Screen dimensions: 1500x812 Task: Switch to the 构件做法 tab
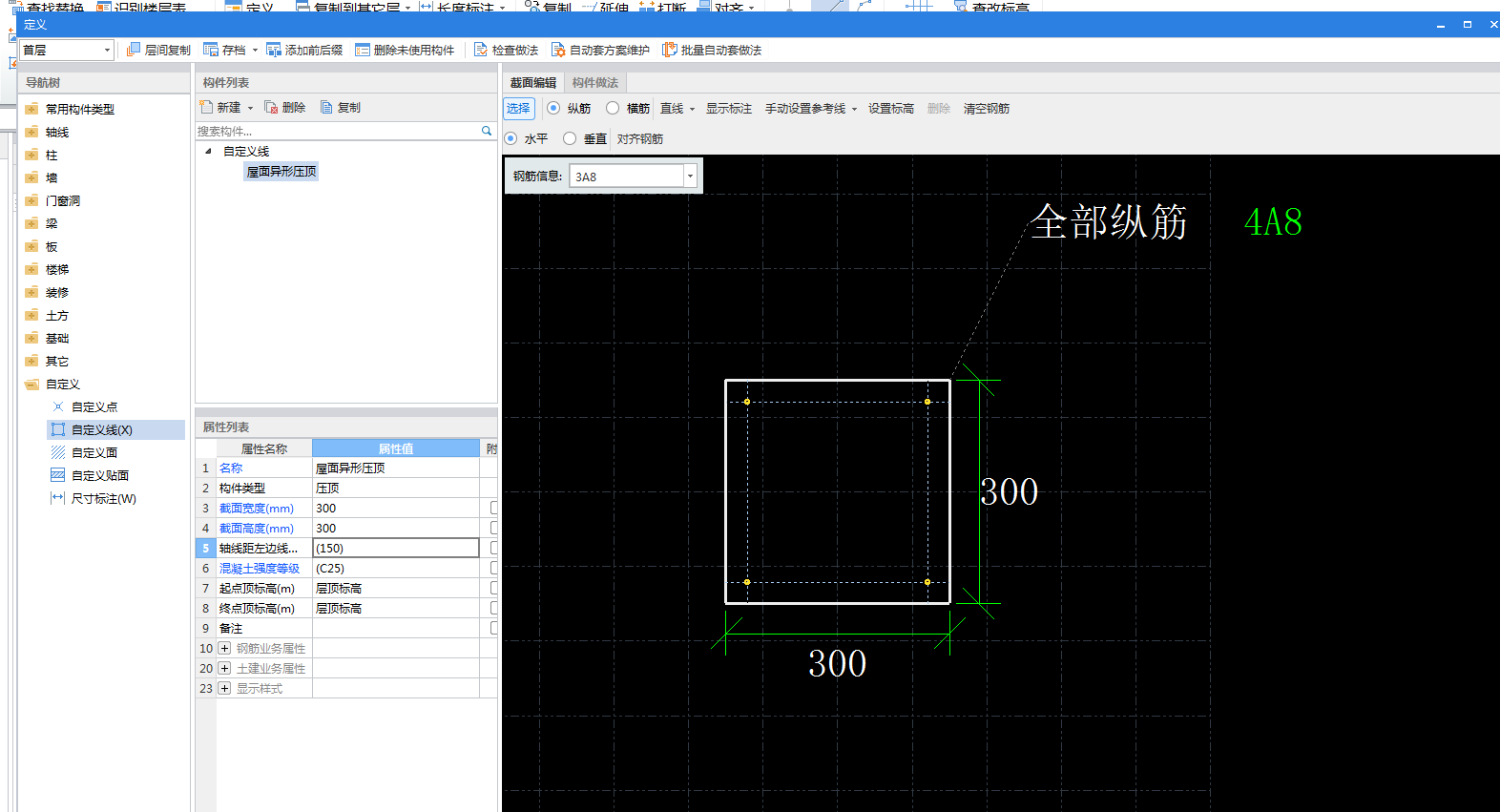pyautogui.click(x=595, y=83)
